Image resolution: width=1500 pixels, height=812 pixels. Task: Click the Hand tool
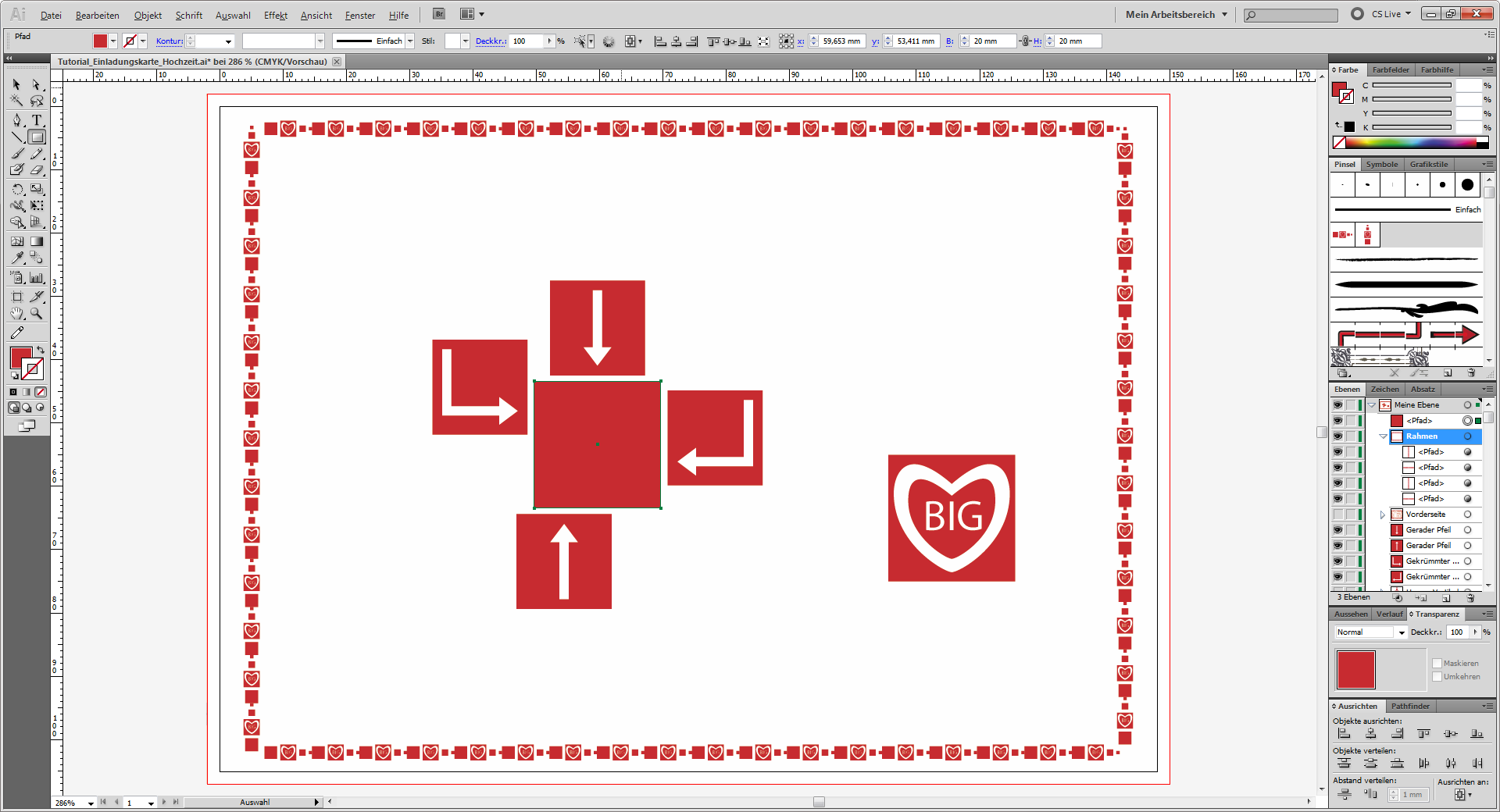click(x=17, y=314)
